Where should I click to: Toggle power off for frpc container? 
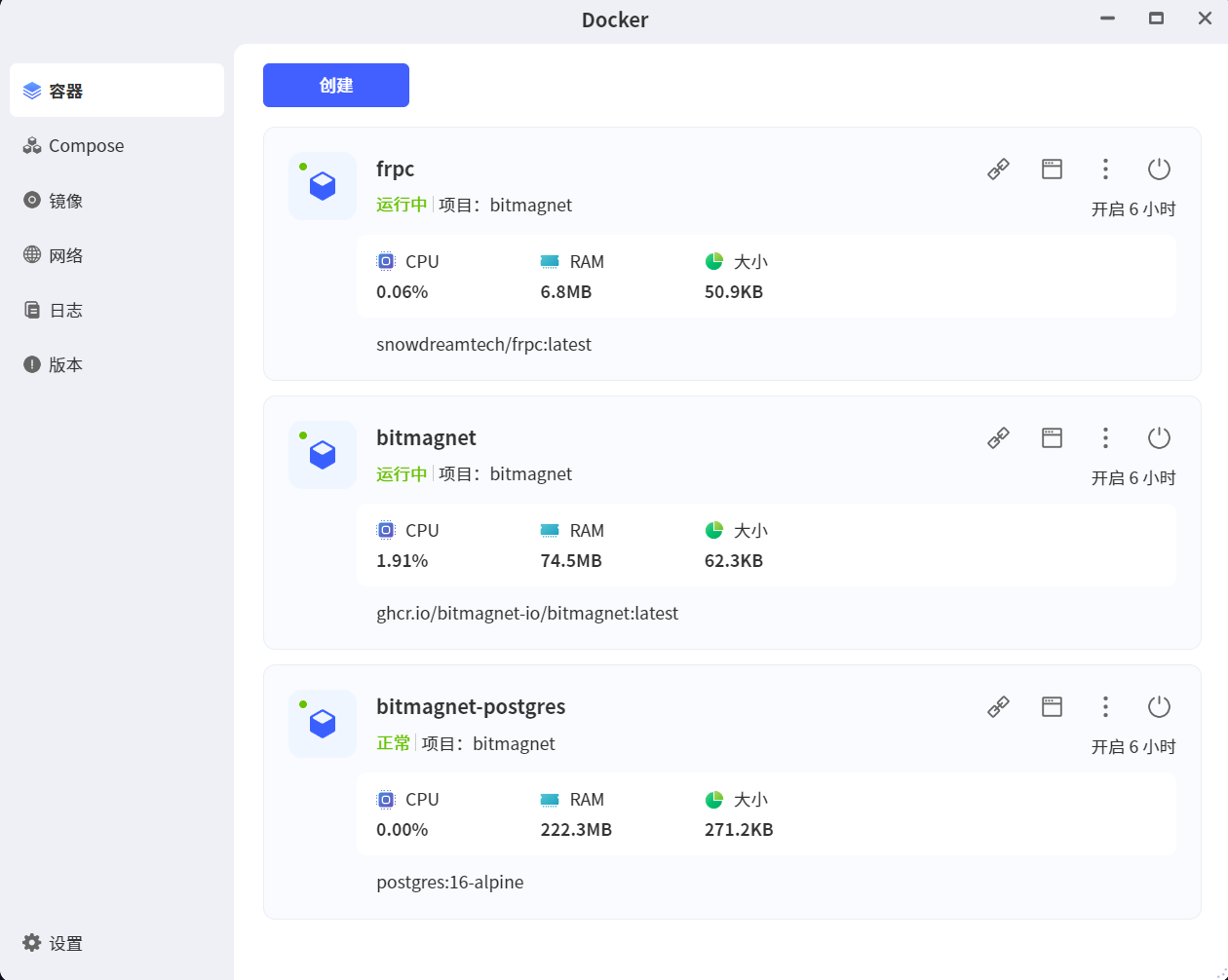[x=1159, y=170]
